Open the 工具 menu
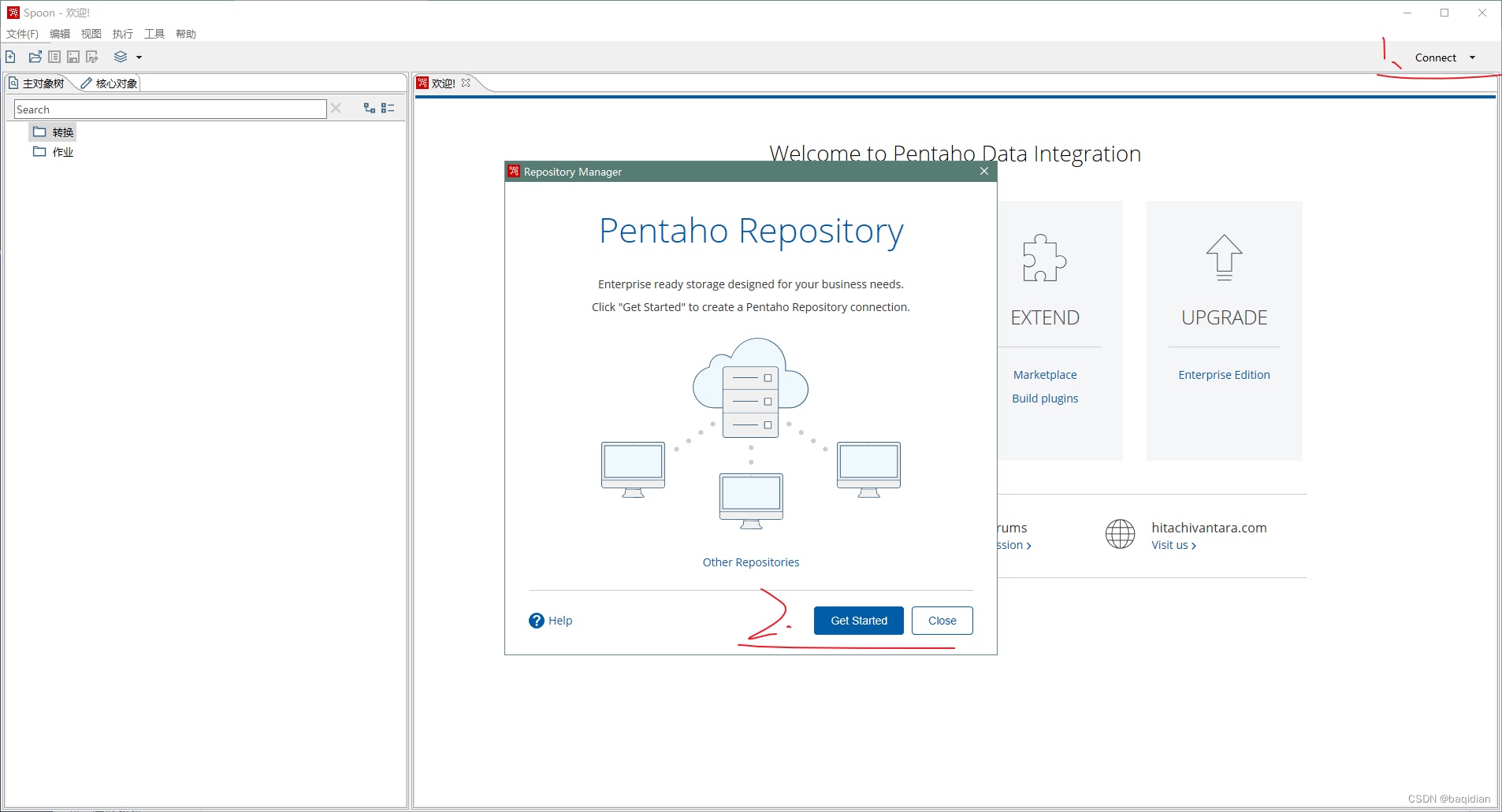The image size is (1502, 812). 154,34
